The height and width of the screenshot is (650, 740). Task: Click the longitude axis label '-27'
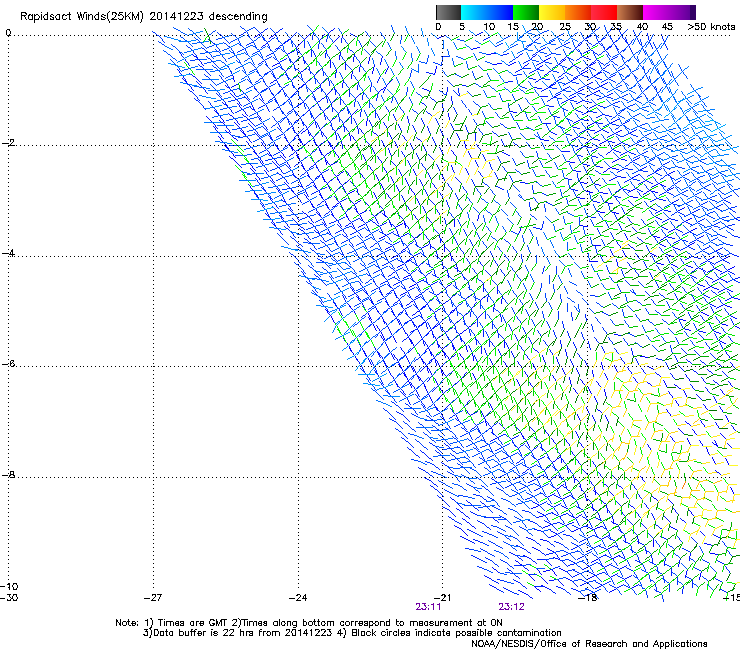pos(153,598)
